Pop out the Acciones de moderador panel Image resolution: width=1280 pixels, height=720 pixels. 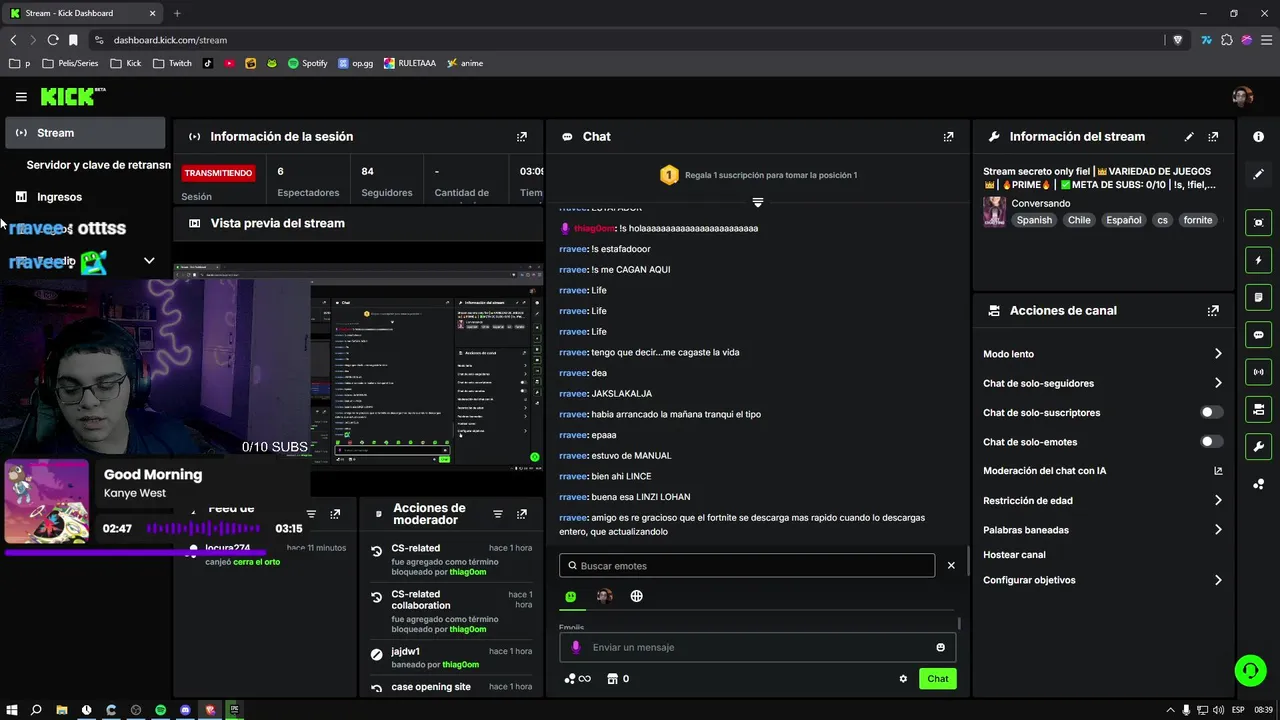click(521, 514)
